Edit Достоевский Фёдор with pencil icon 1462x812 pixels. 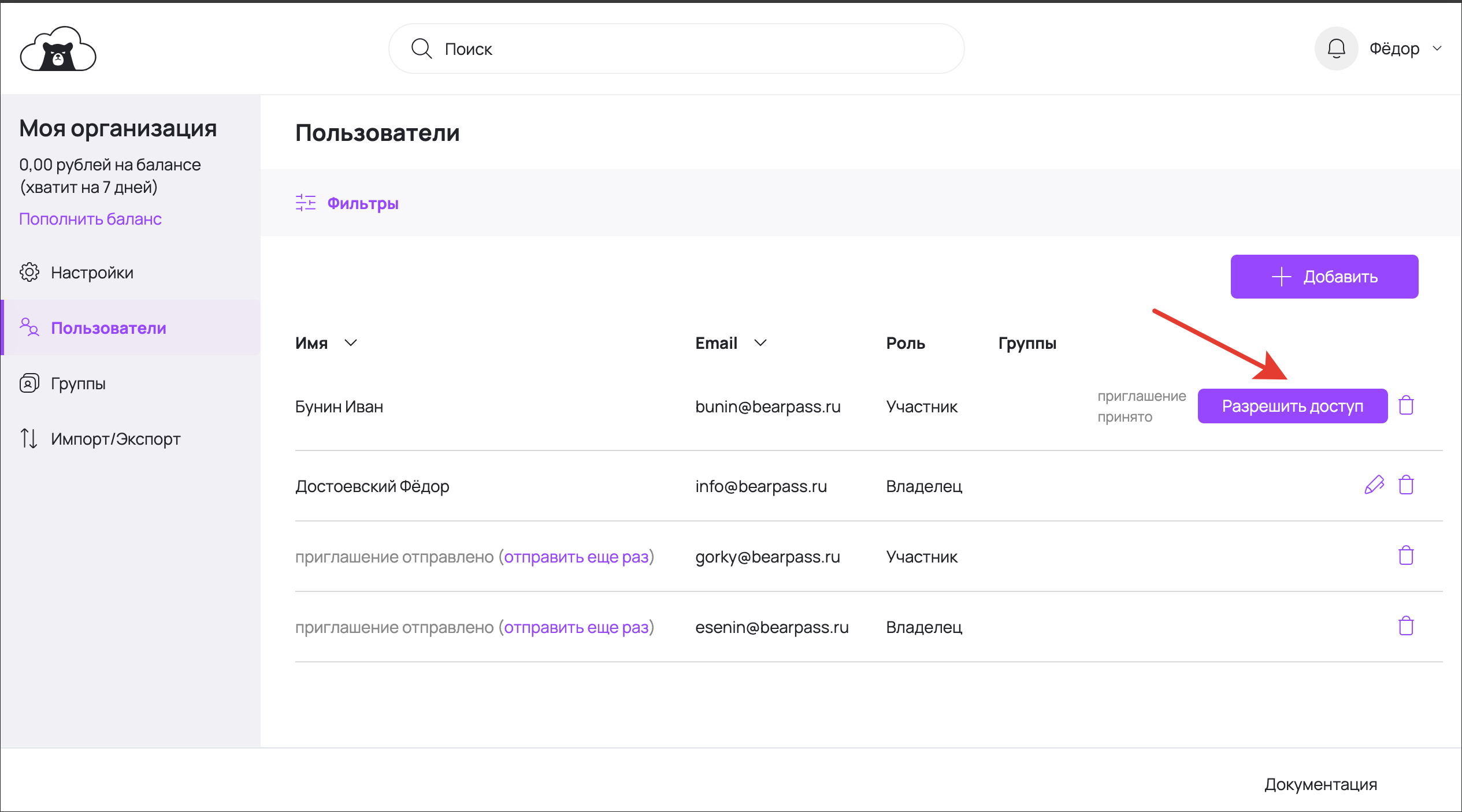point(1374,485)
